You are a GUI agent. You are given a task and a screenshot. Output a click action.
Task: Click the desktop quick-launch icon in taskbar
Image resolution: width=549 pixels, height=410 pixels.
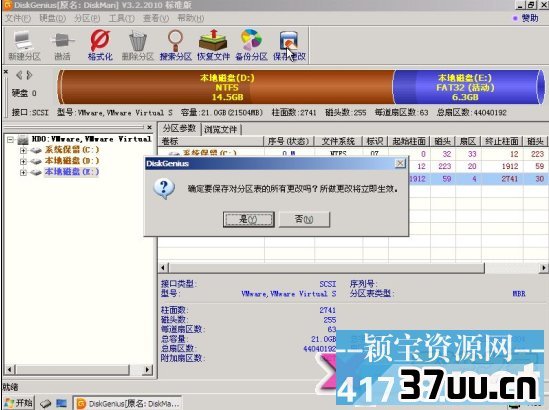[x=62, y=403]
